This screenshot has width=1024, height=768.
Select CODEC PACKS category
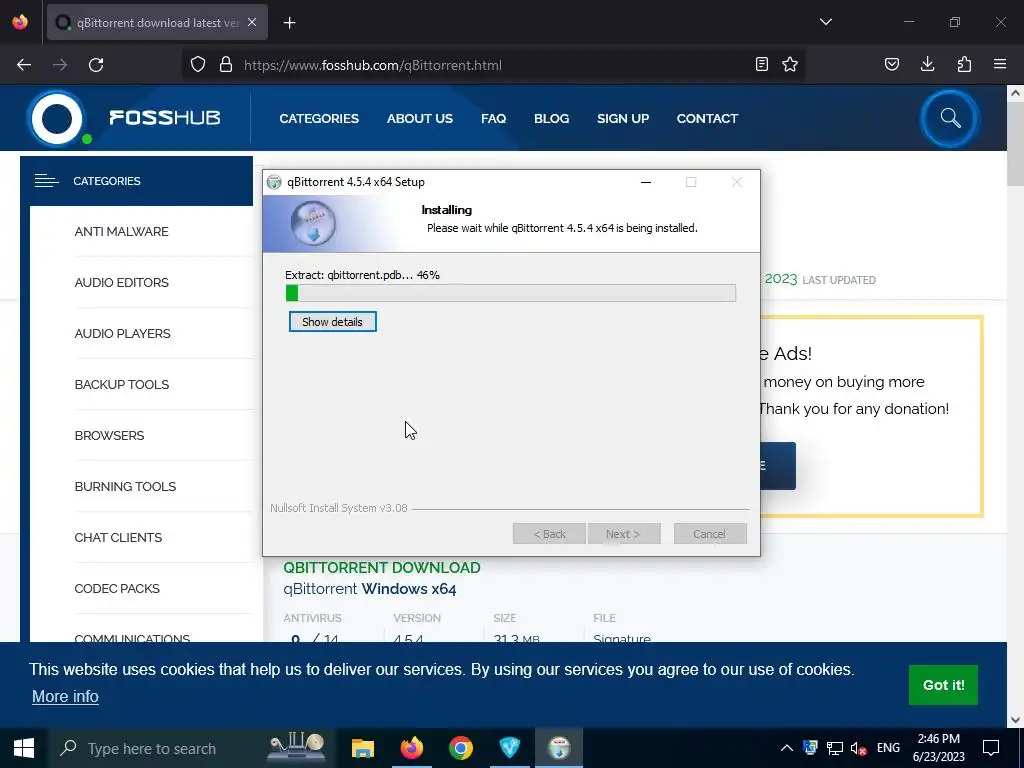(117, 588)
